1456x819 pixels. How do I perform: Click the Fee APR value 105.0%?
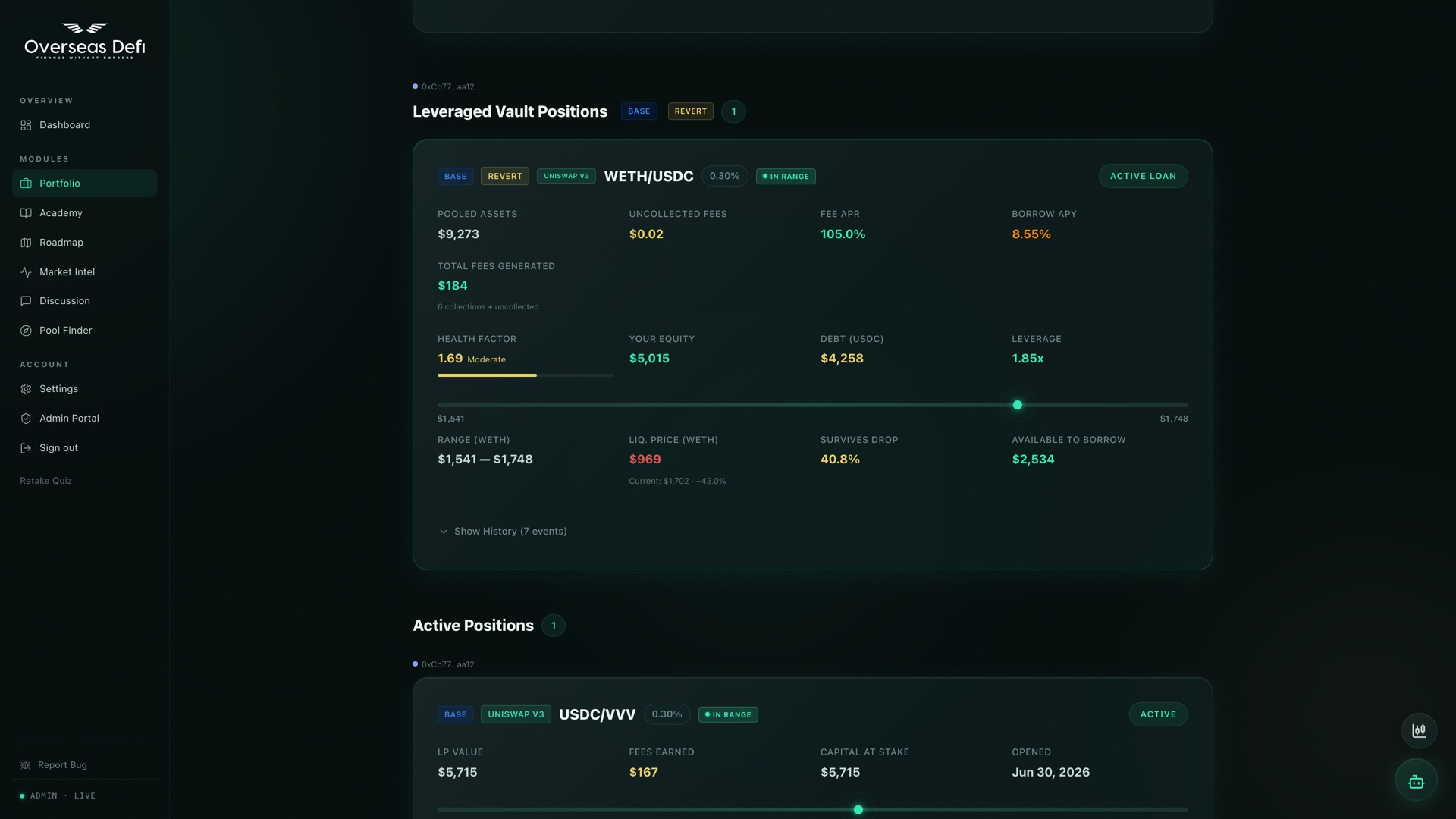click(x=843, y=234)
